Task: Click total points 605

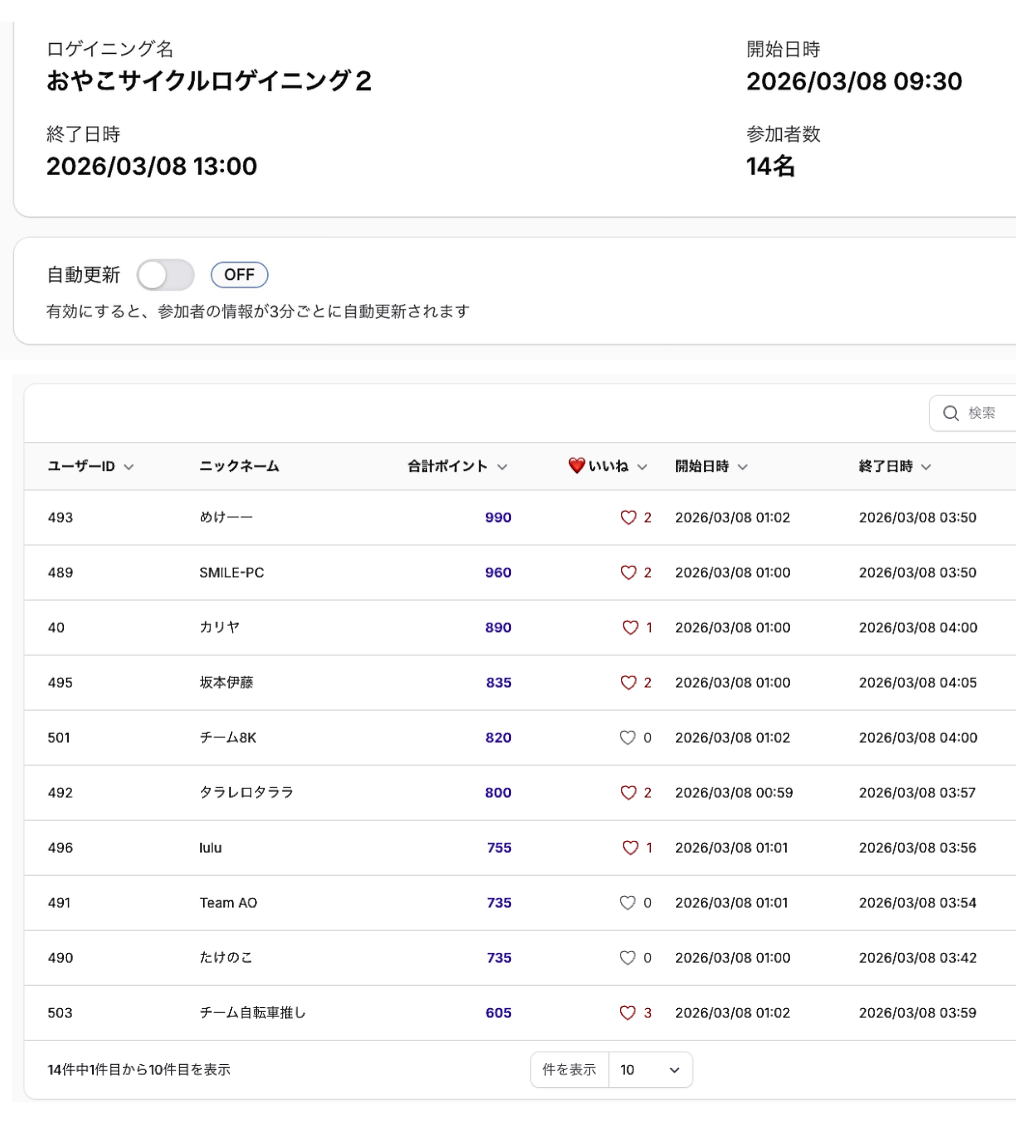Action: point(499,1013)
